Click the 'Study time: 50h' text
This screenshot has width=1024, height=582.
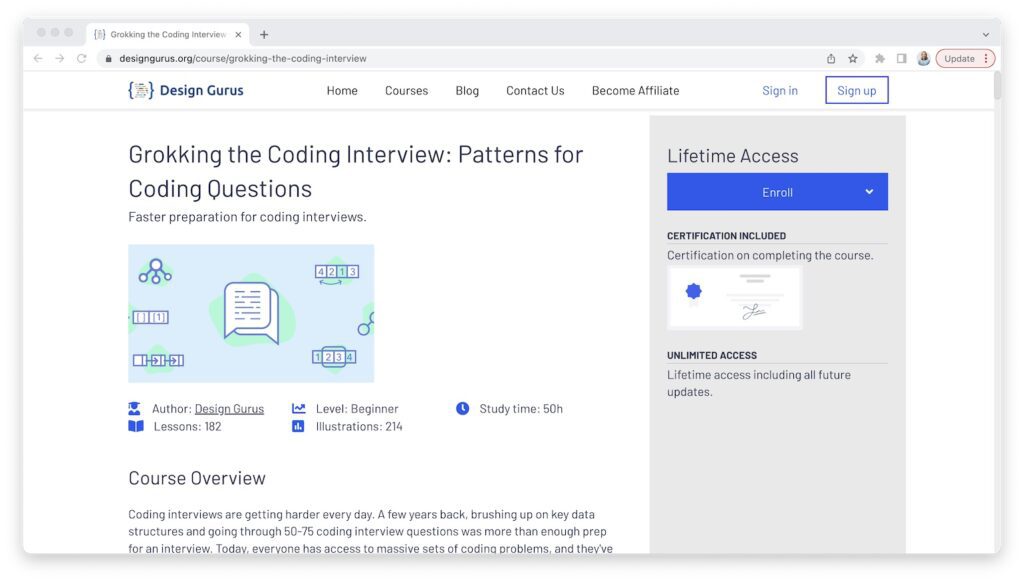[521, 408]
